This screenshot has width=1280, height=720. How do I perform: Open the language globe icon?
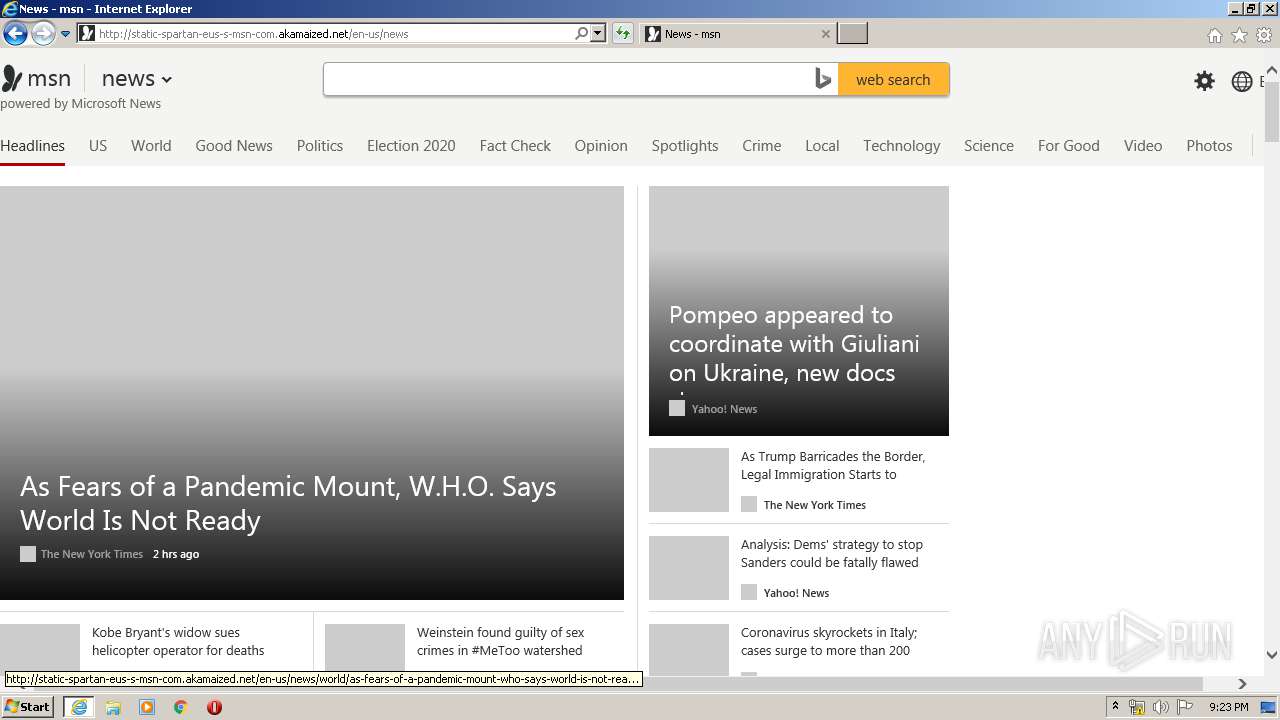[1242, 81]
